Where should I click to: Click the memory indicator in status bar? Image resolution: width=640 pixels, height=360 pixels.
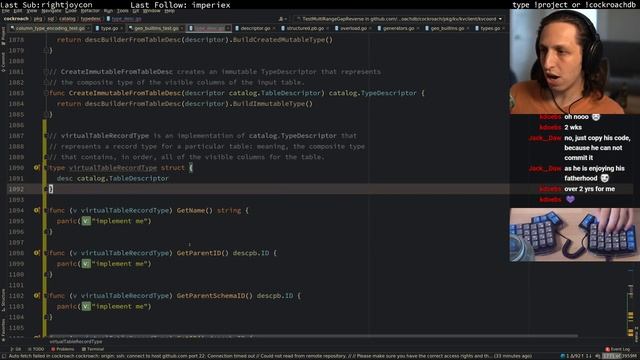click(x=620, y=356)
